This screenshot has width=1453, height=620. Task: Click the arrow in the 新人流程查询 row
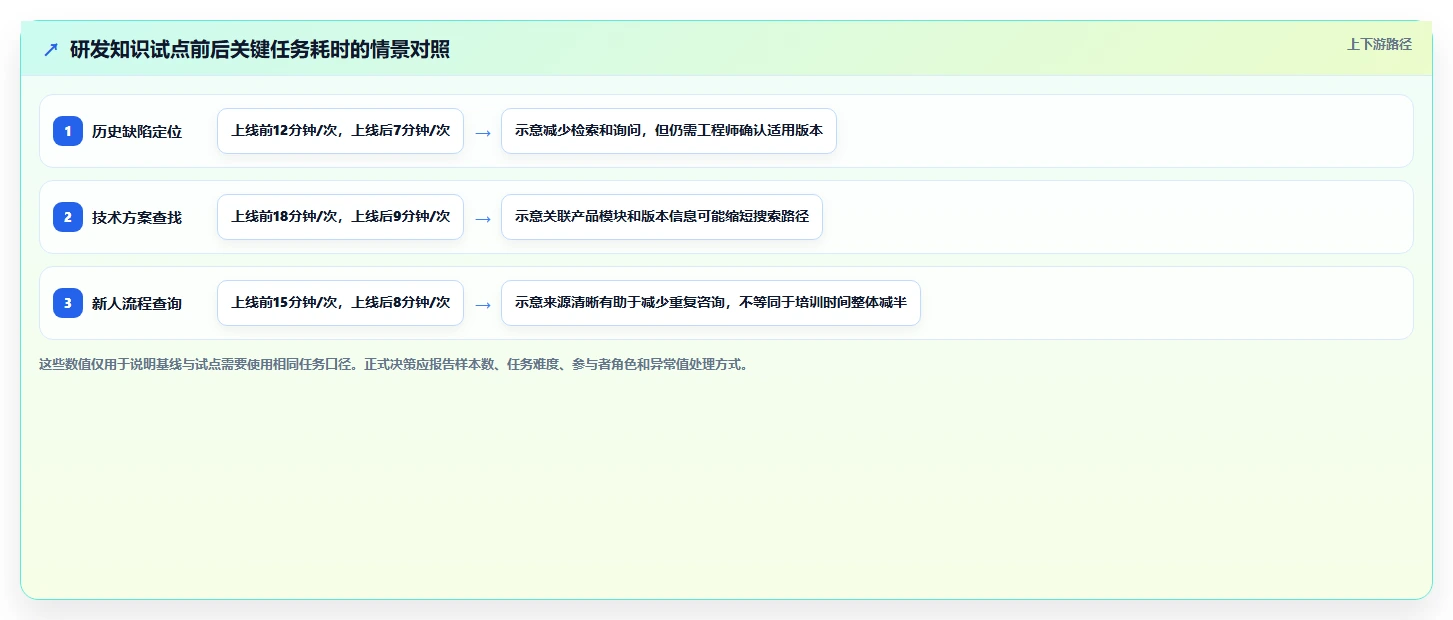(x=483, y=304)
